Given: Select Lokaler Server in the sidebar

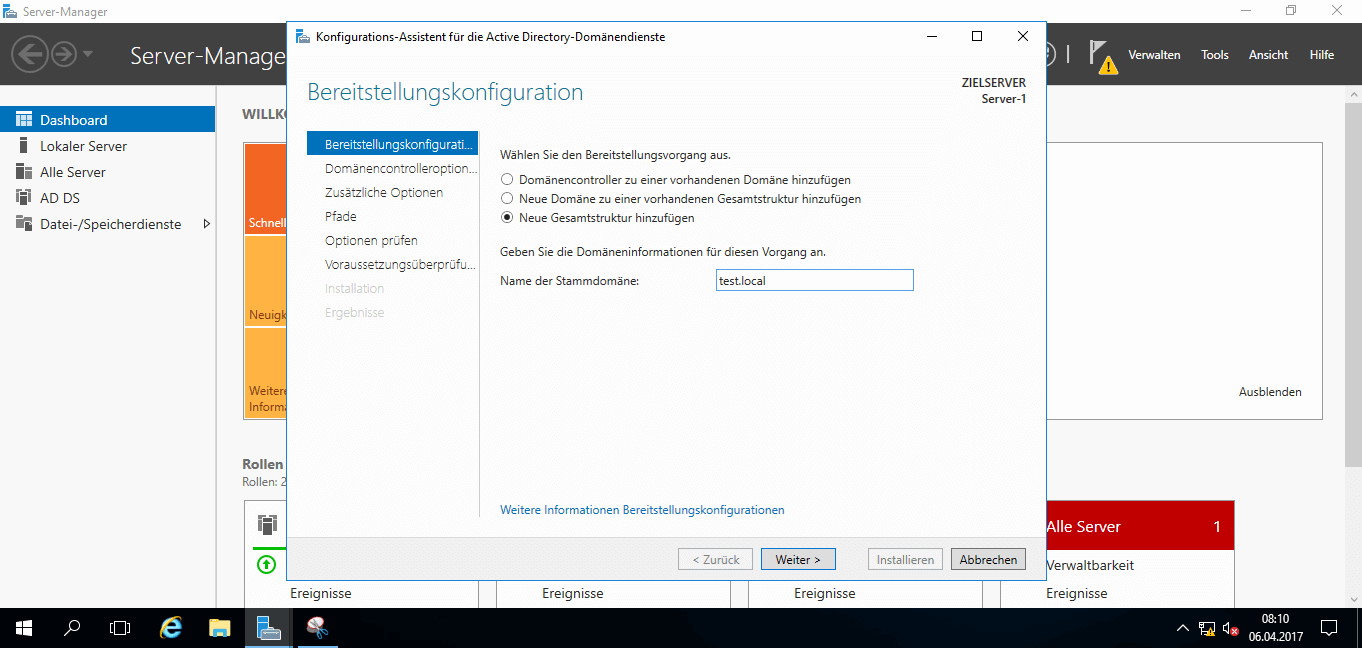Looking at the screenshot, I should point(107,146).
